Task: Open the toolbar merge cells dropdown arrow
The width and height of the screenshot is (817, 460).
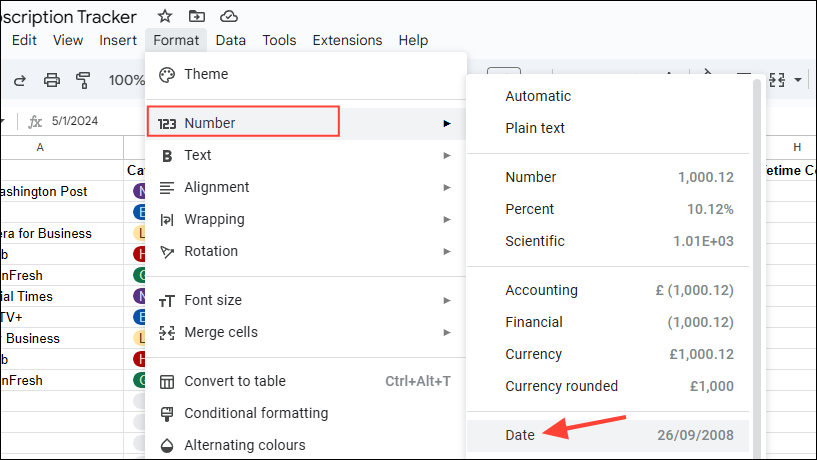Action: pos(798,80)
